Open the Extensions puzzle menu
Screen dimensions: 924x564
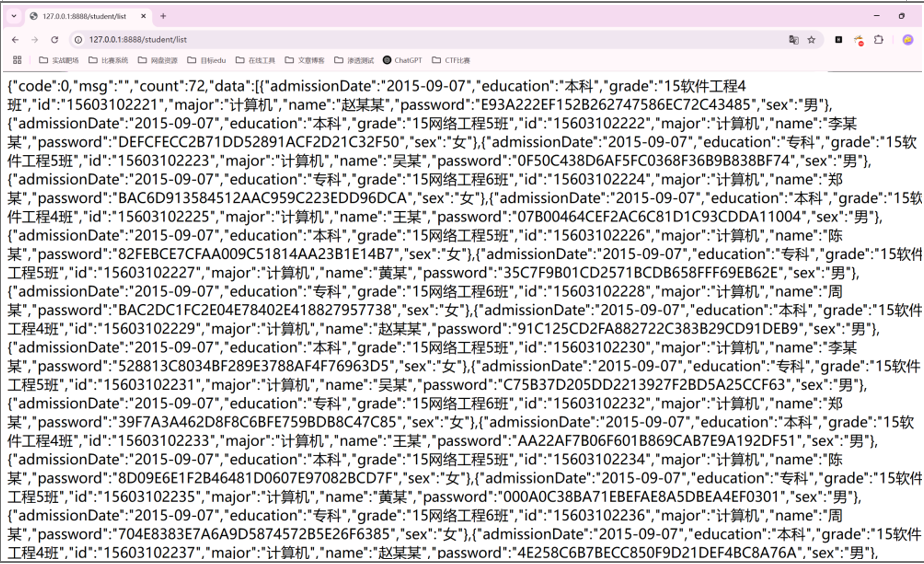coord(879,39)
